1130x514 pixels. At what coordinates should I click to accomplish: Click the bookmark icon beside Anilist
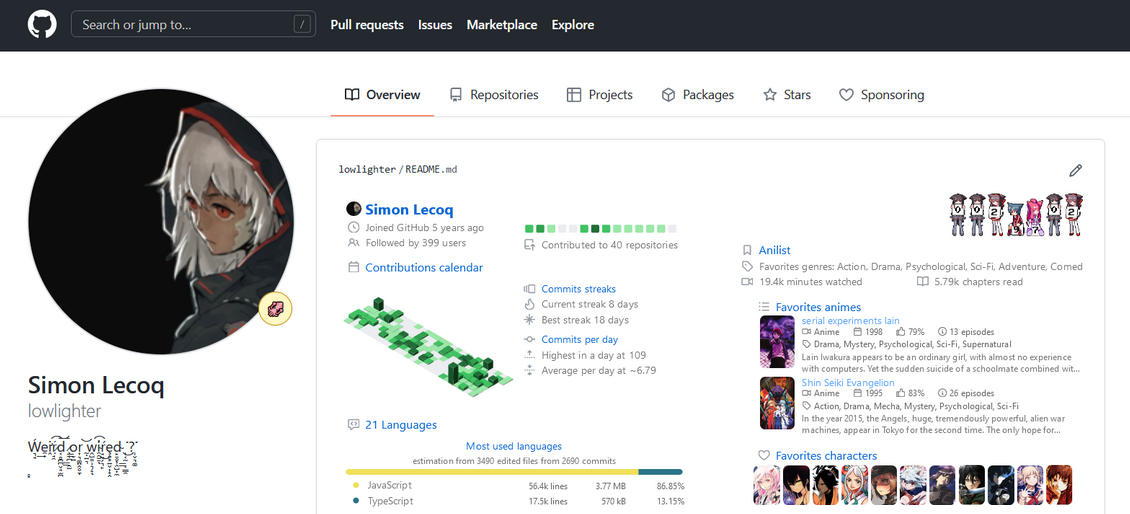point(747,250)
